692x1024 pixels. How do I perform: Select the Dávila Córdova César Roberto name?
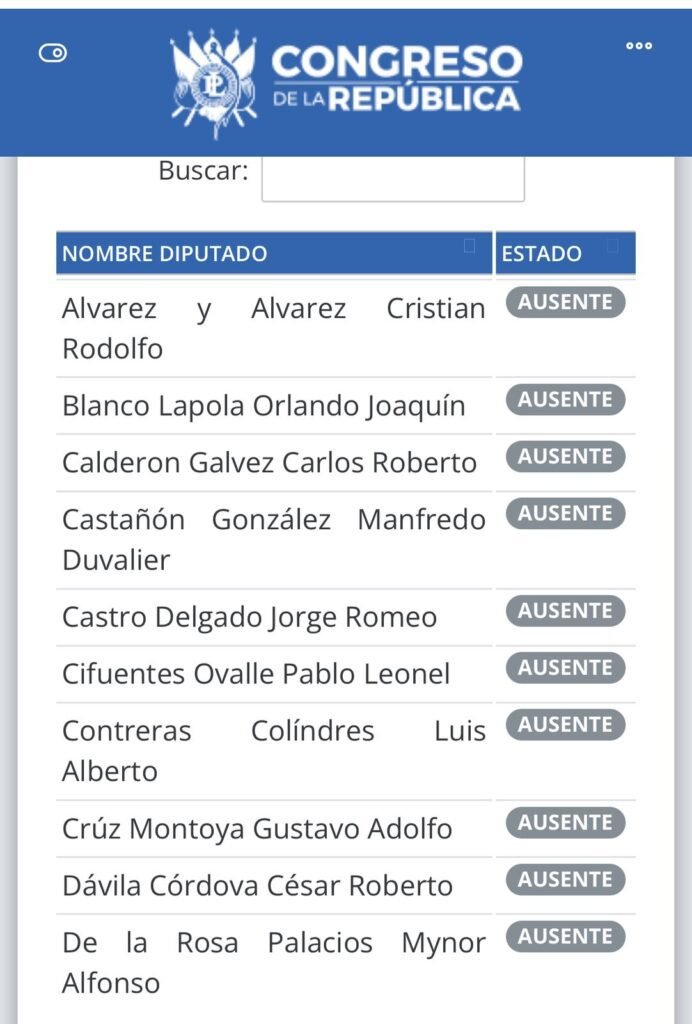[258, 885]
